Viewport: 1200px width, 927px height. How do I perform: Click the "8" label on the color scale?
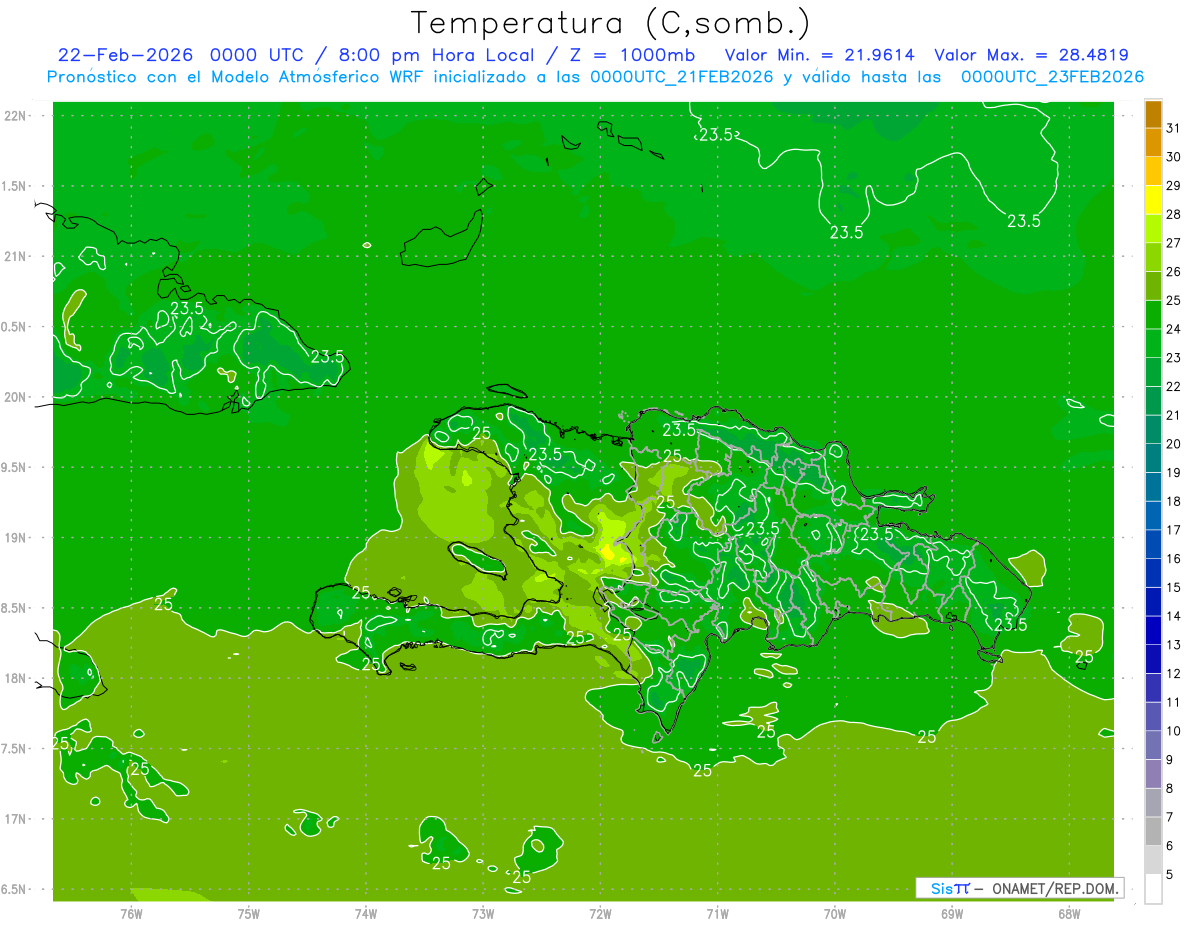tap(1170, 788)
